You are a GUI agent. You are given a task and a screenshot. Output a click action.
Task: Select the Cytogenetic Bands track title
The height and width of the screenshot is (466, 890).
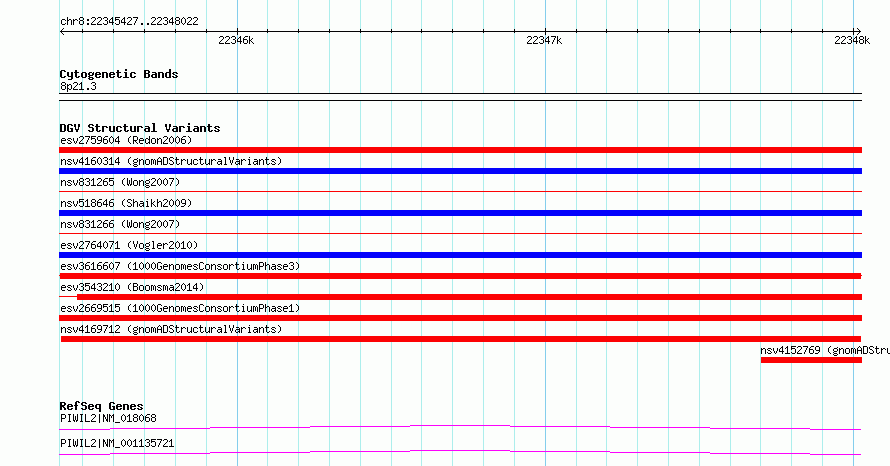119,74
